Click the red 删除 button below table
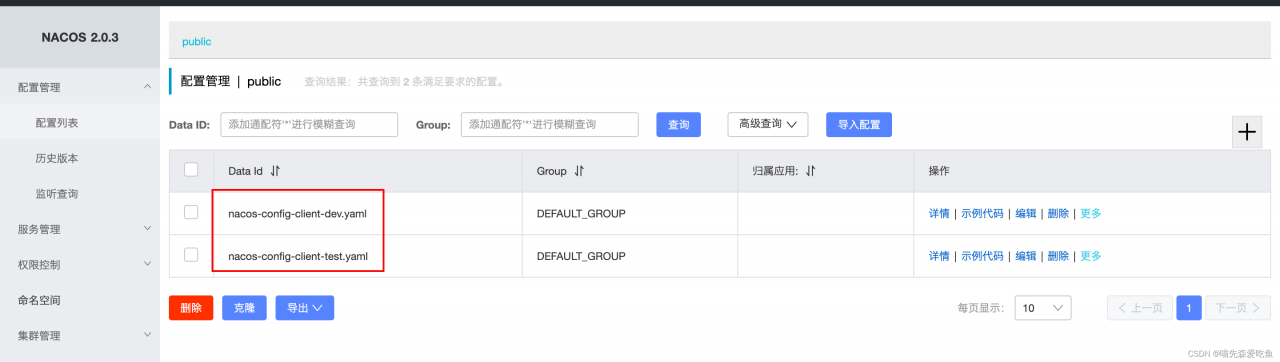 [191, 308]
